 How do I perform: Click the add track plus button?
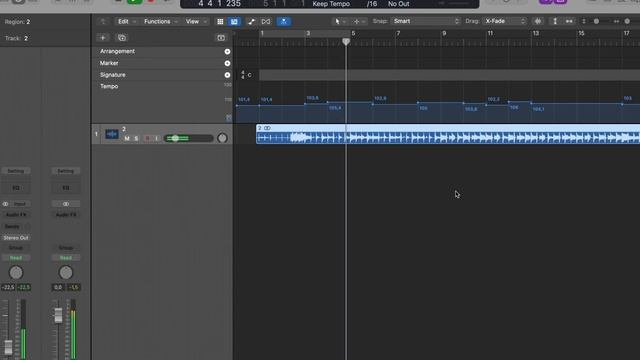click(x=103, y=38)
